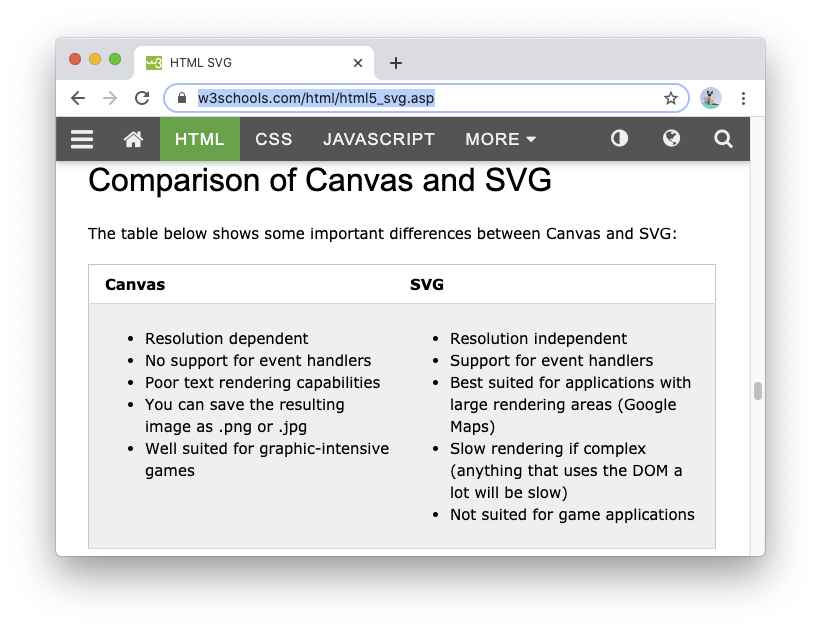Open the JAVASCRIPT tutorial link
This screenshot has width=821, height=630.
click(x=379, y=139)
